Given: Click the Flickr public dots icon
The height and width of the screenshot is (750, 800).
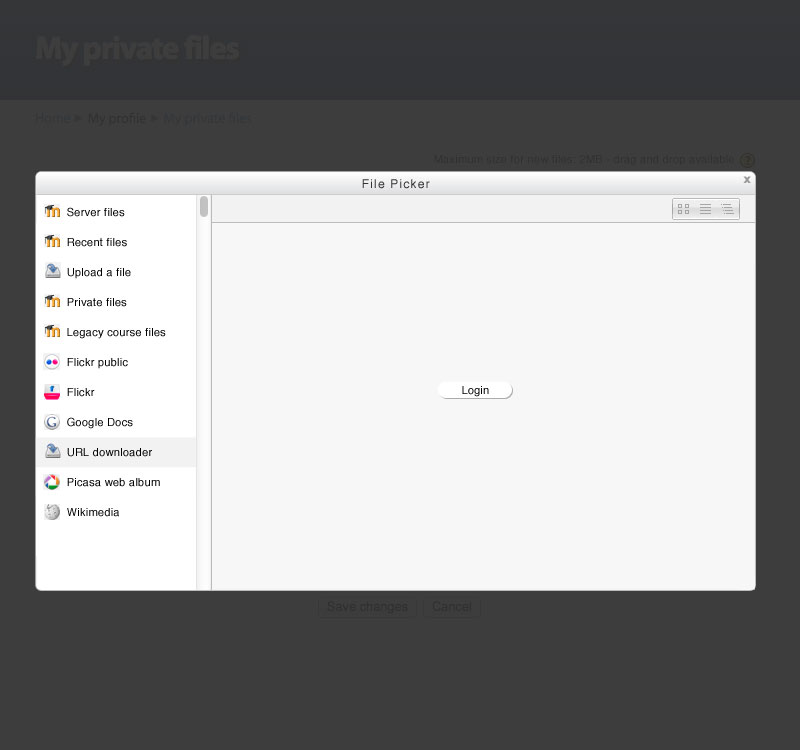Looking at the screenshot, I should click(52, 362).
